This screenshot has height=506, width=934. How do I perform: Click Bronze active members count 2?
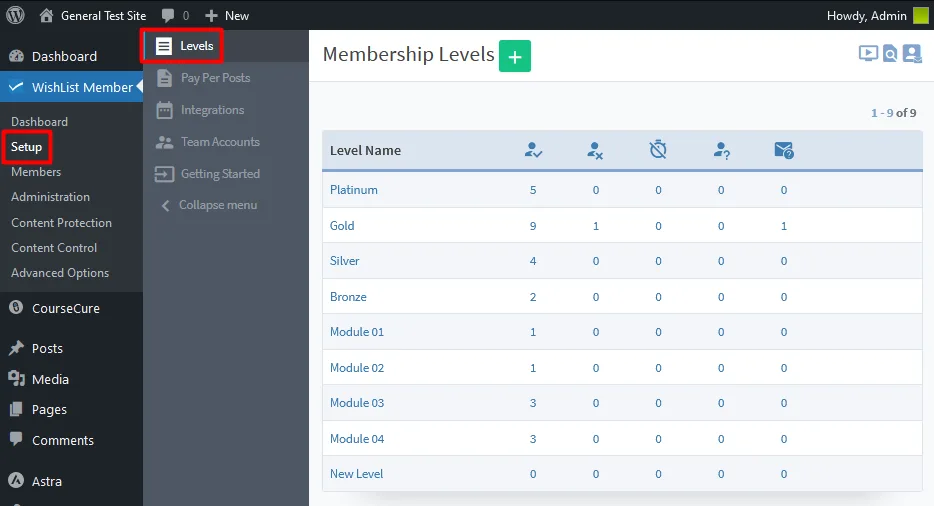(x=533, y=297)
